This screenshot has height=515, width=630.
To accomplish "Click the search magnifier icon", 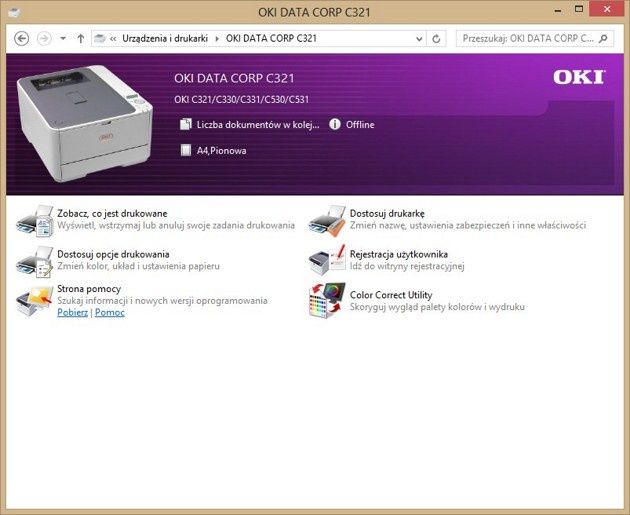I will point(603,39).
